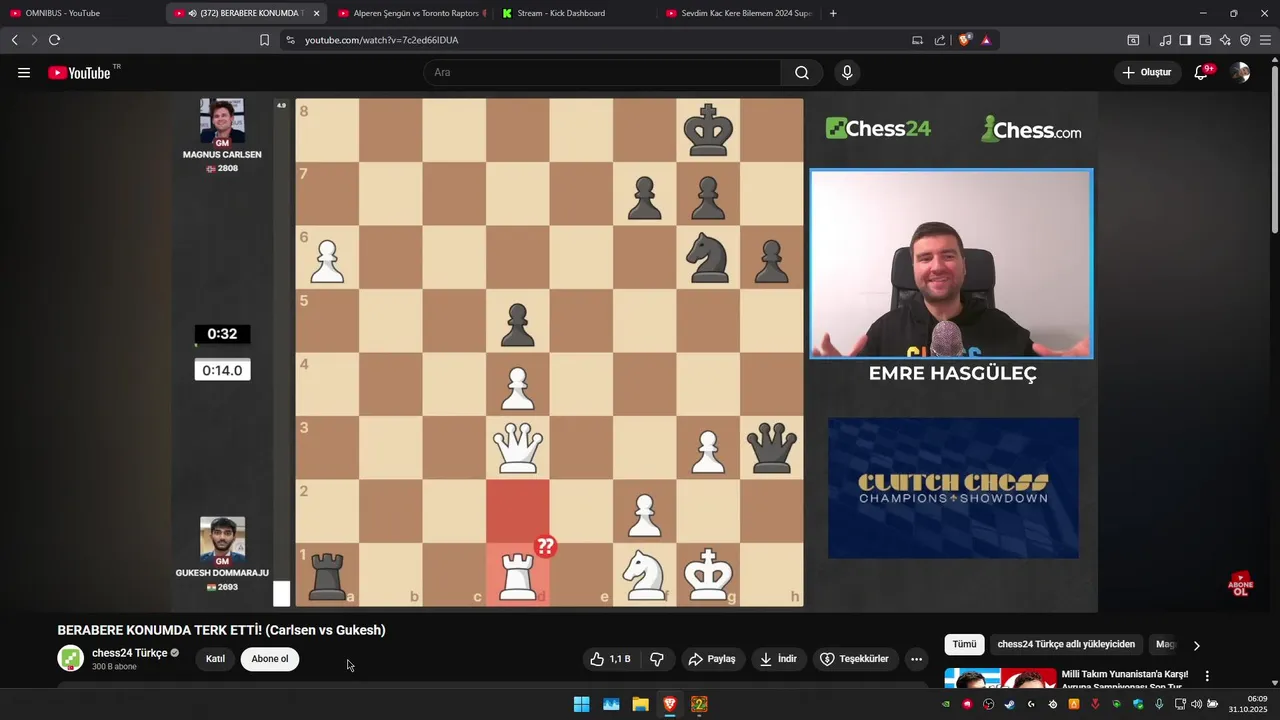Like the video with thumbs up
This screenshot has height=720, width=1280.
[610, 659]
